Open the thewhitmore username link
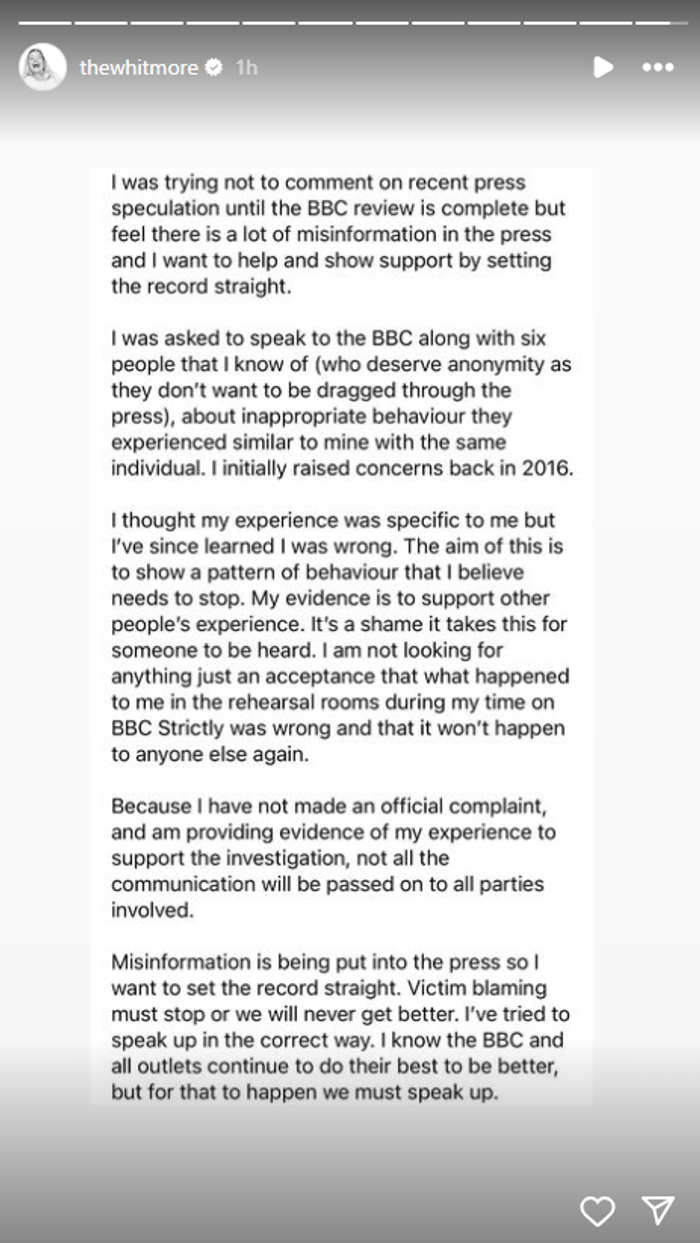Image resolution: width=700 pixels, height=1243 pixels. (138, 68)
